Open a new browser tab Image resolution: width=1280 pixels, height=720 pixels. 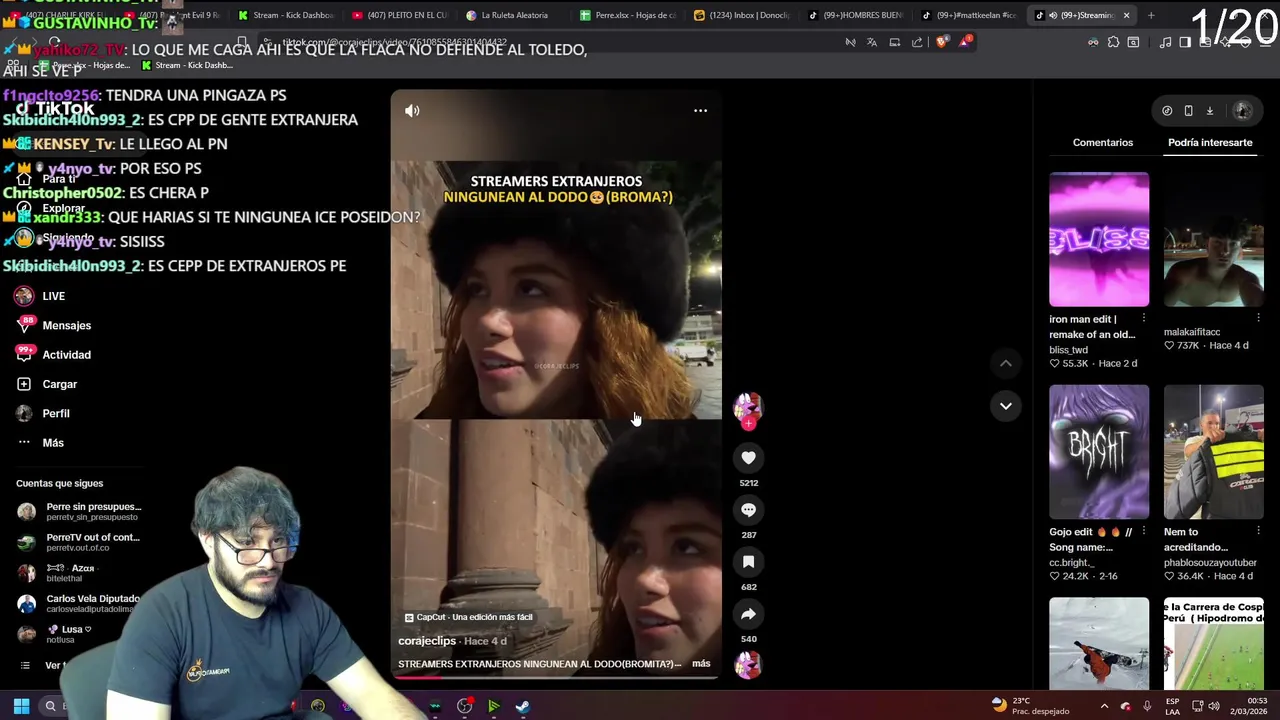(x=1151, y=15)
